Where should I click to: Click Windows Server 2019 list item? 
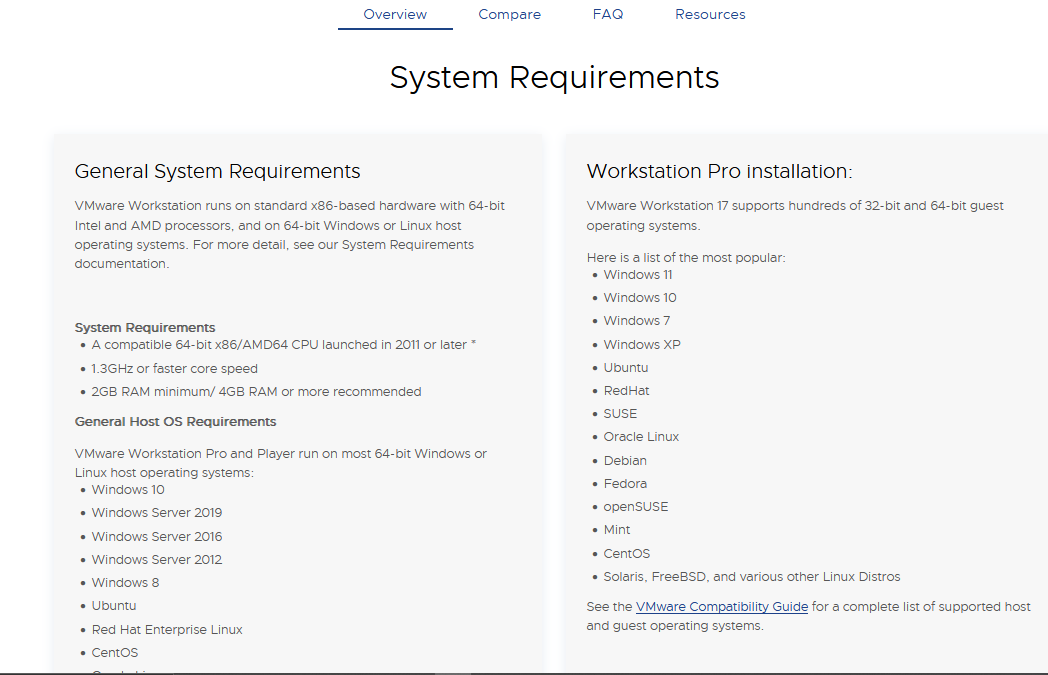pyautogui.click(x=156, y=513)
